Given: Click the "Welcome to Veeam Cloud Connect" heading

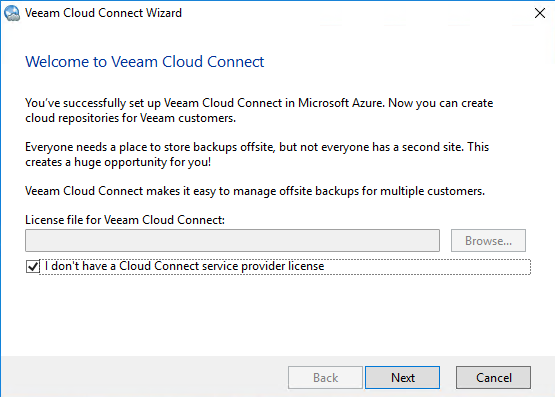Looking at the screenshot, I should (x=144, y=62).
